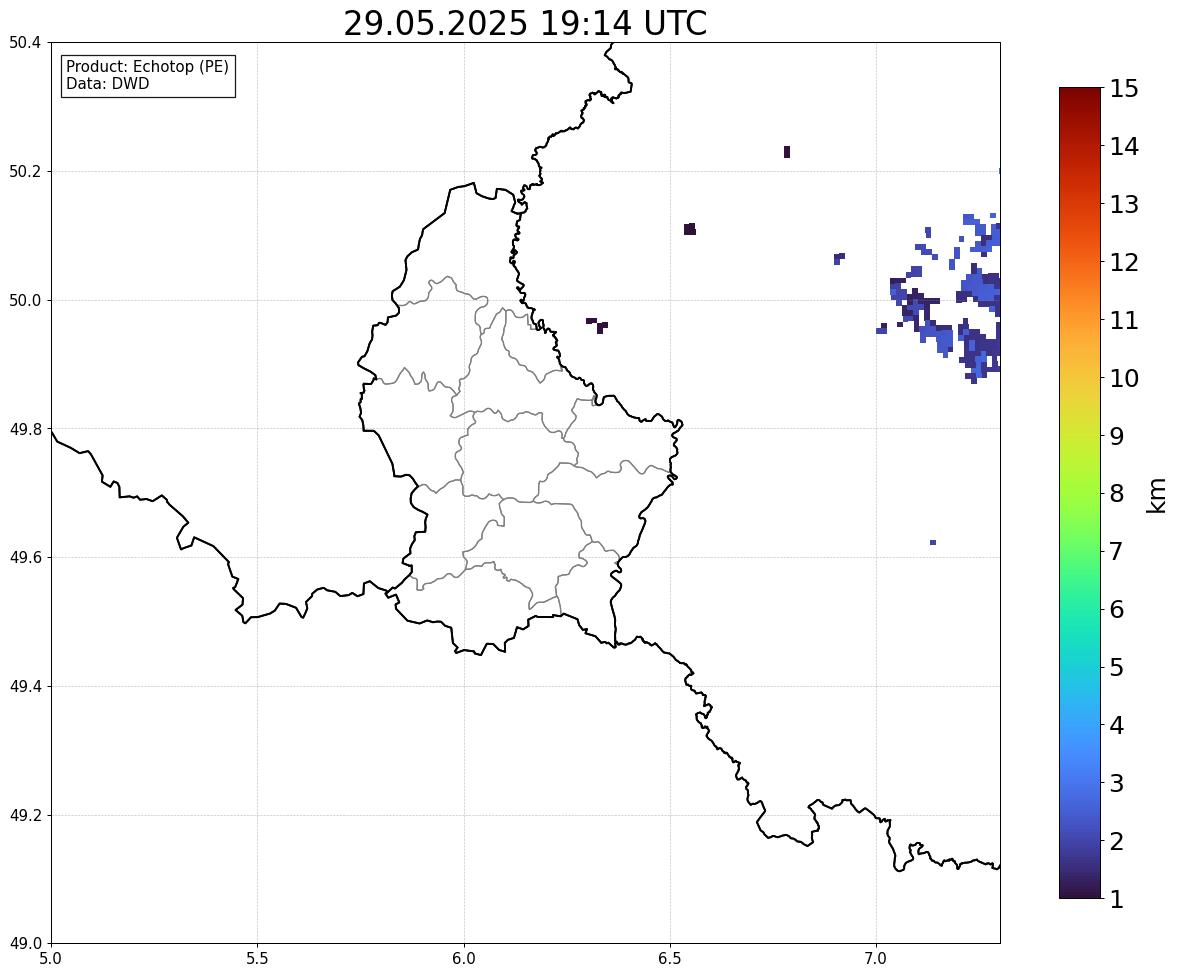
Task: Click colorbar tick label '4'
Action: pos(1117,725)
